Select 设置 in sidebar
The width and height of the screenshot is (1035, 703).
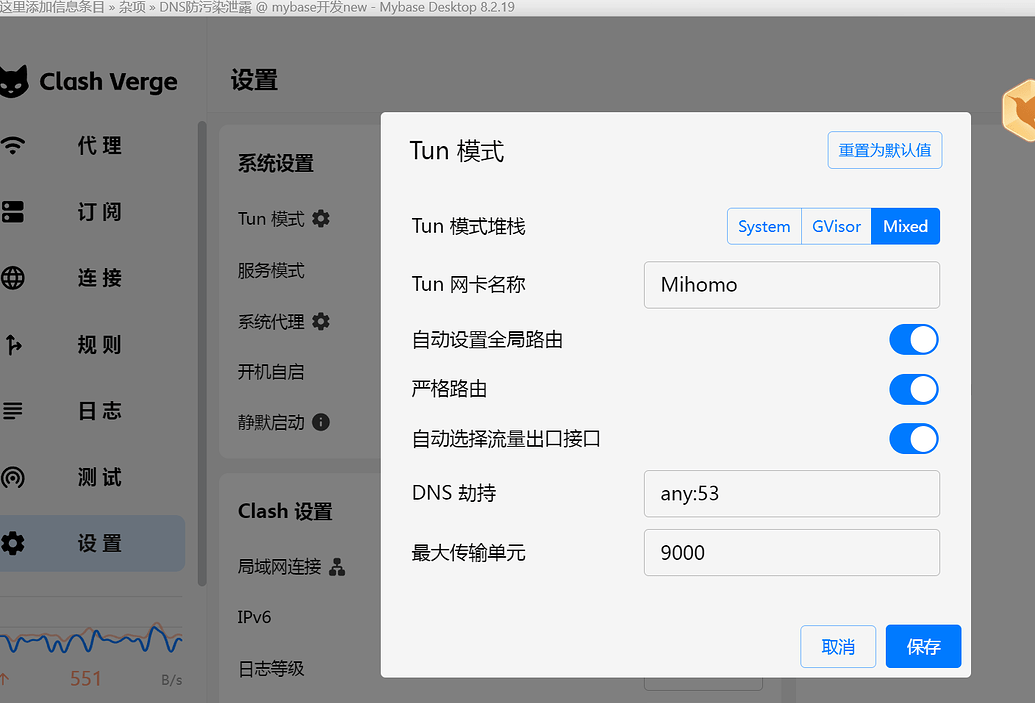point(92,543)
